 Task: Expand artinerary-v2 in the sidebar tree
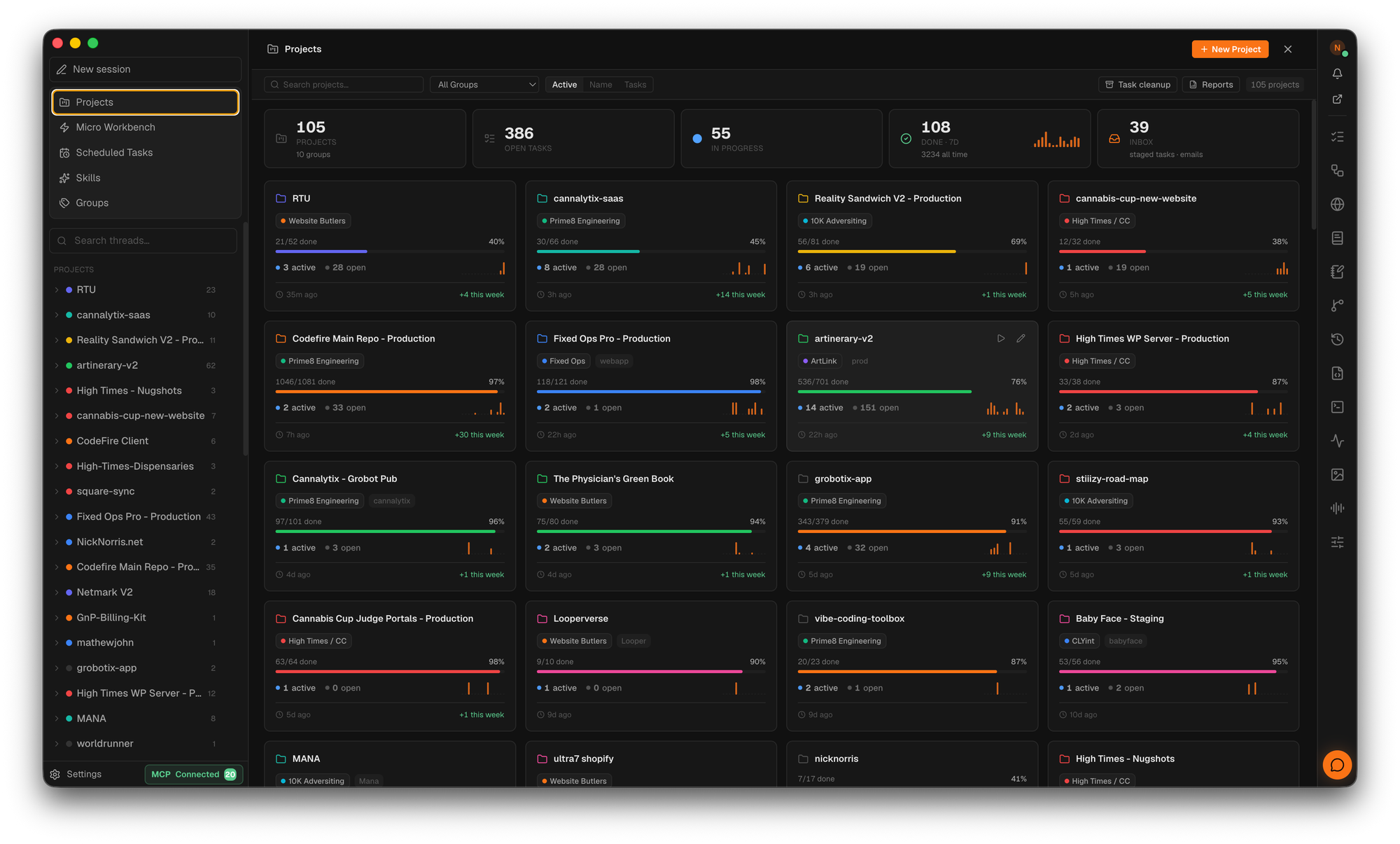[x=57, y=366]
